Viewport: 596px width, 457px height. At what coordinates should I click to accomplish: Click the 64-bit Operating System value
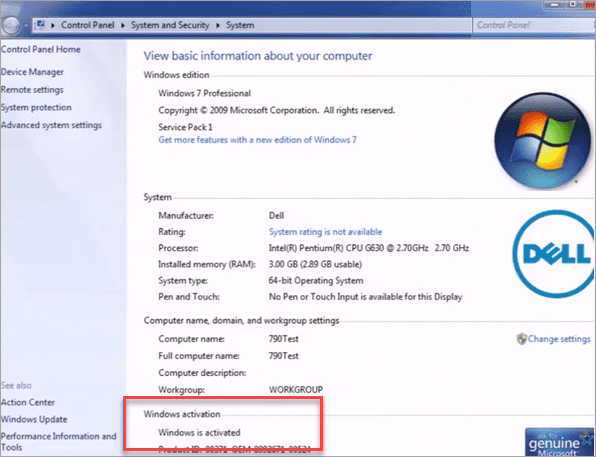tap(316, 281)
